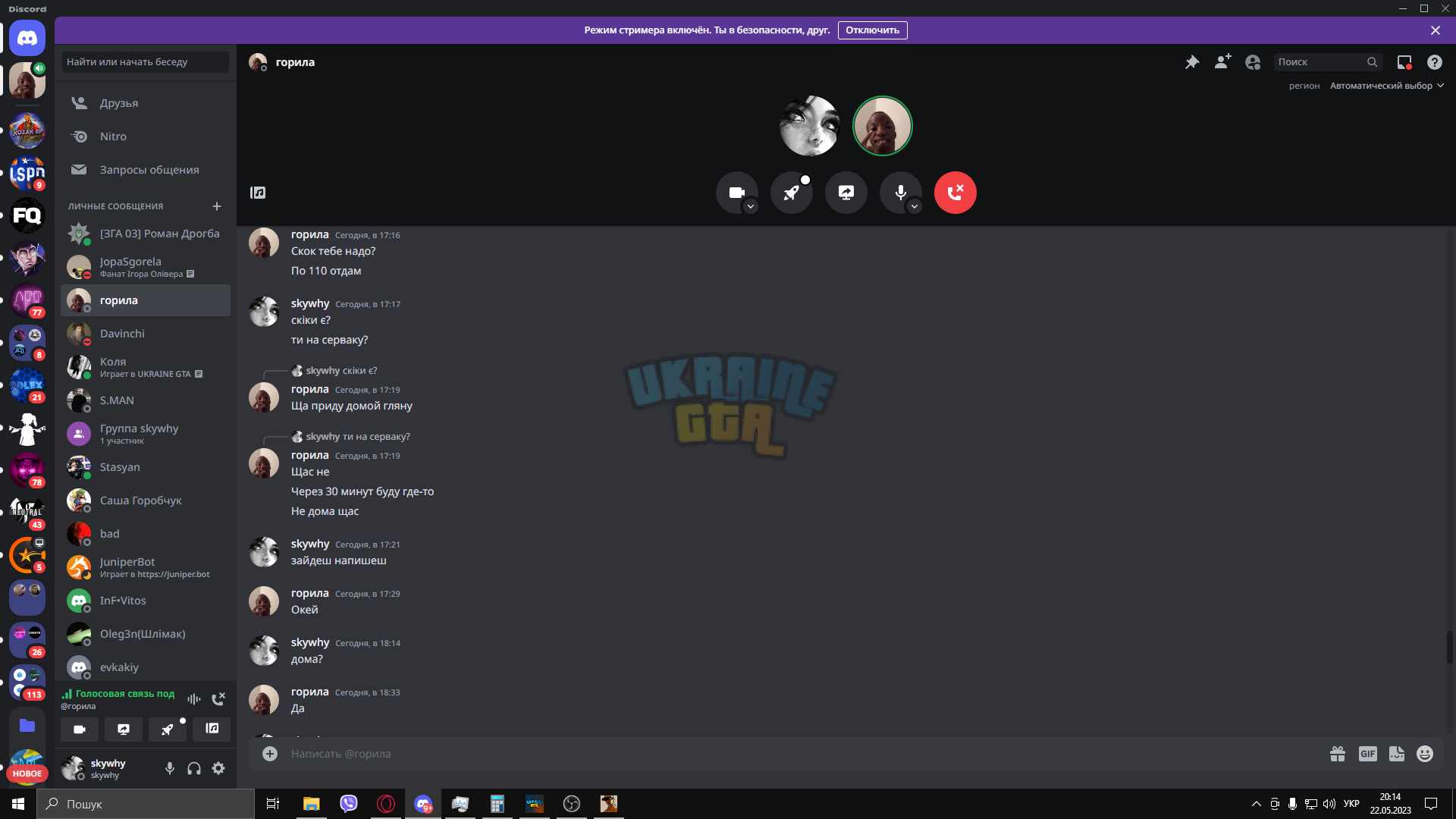Add friends to this DM call

[x=1222, y=62]
